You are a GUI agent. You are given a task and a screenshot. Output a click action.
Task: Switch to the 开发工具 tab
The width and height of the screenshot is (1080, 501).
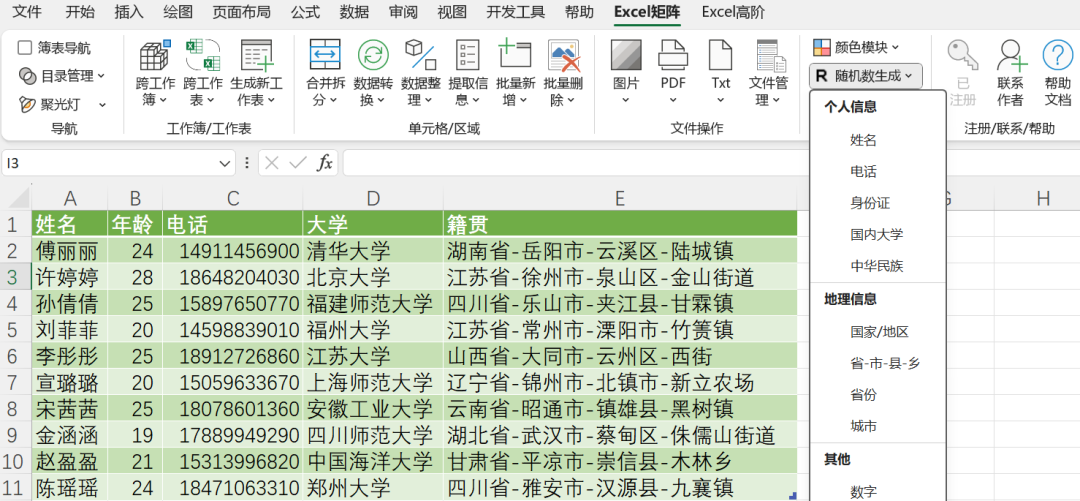coord(515,12)
